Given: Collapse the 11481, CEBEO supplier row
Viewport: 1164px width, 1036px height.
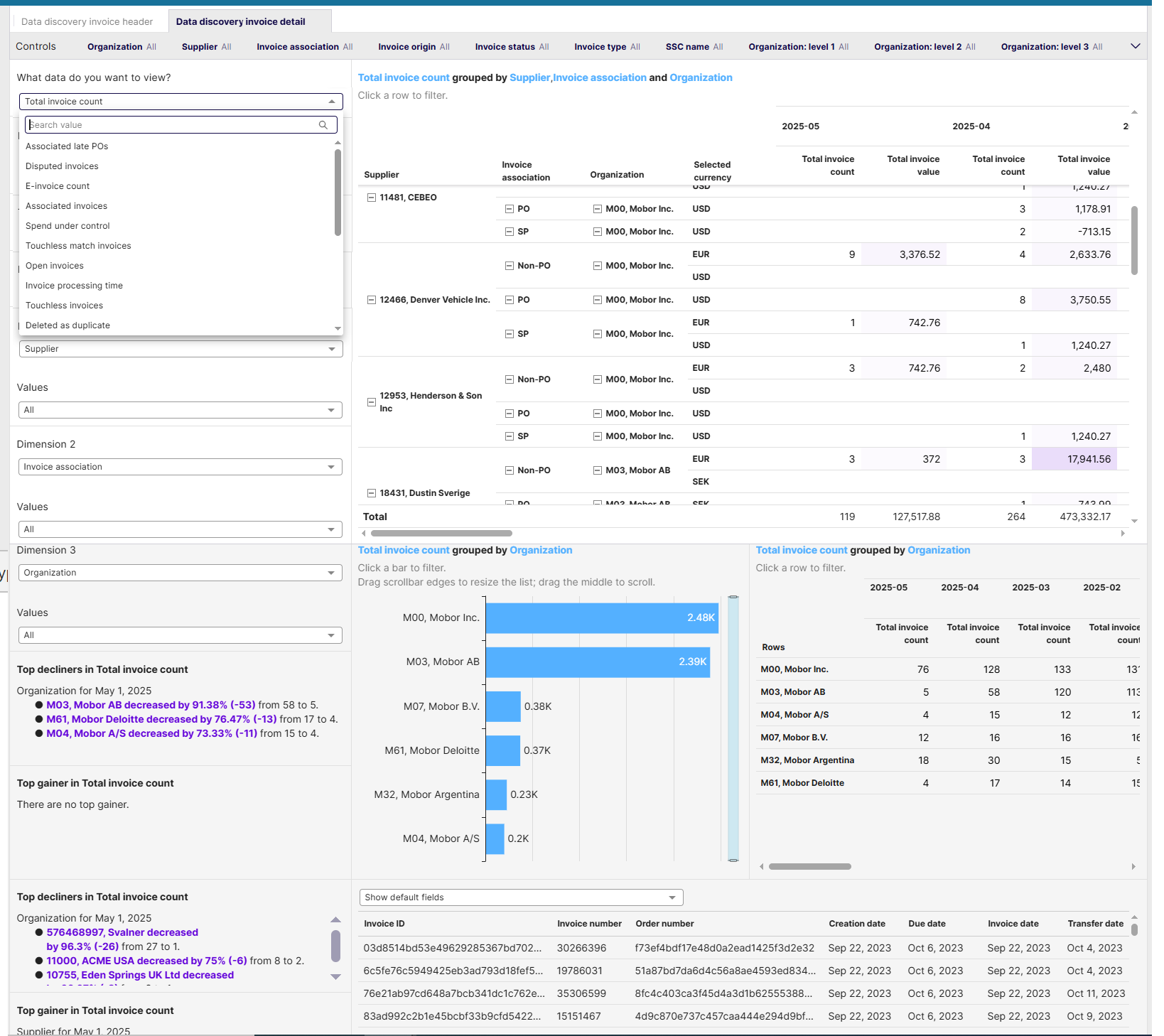Looking at the screenshot, I should click(372, 197).
